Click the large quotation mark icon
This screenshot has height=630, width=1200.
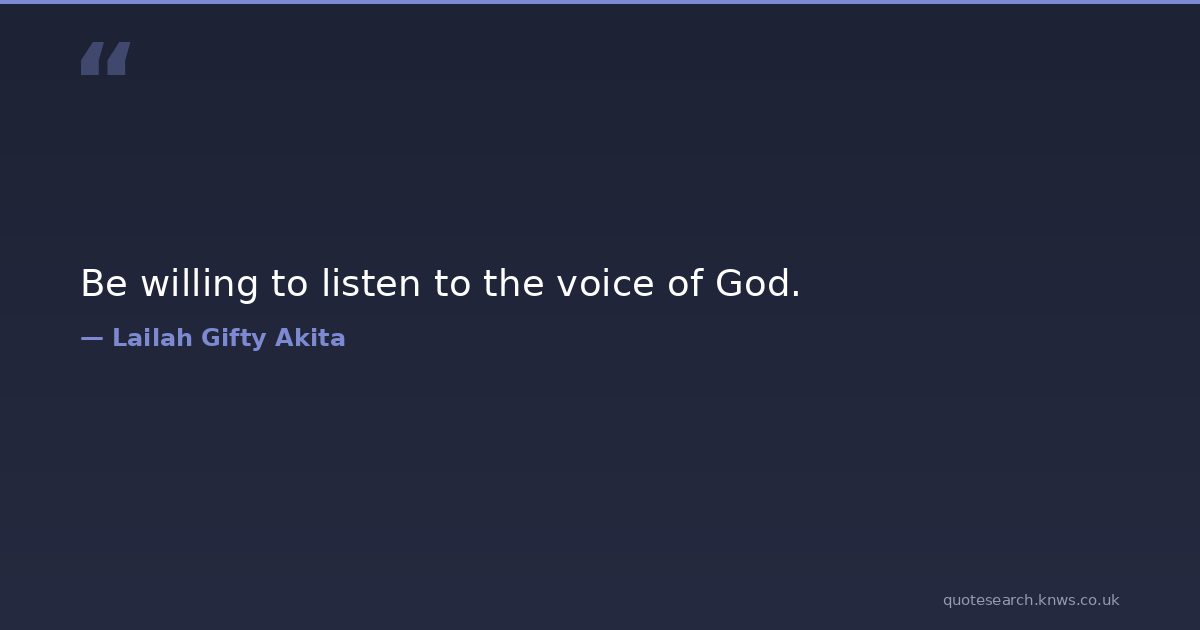(105, 59)
